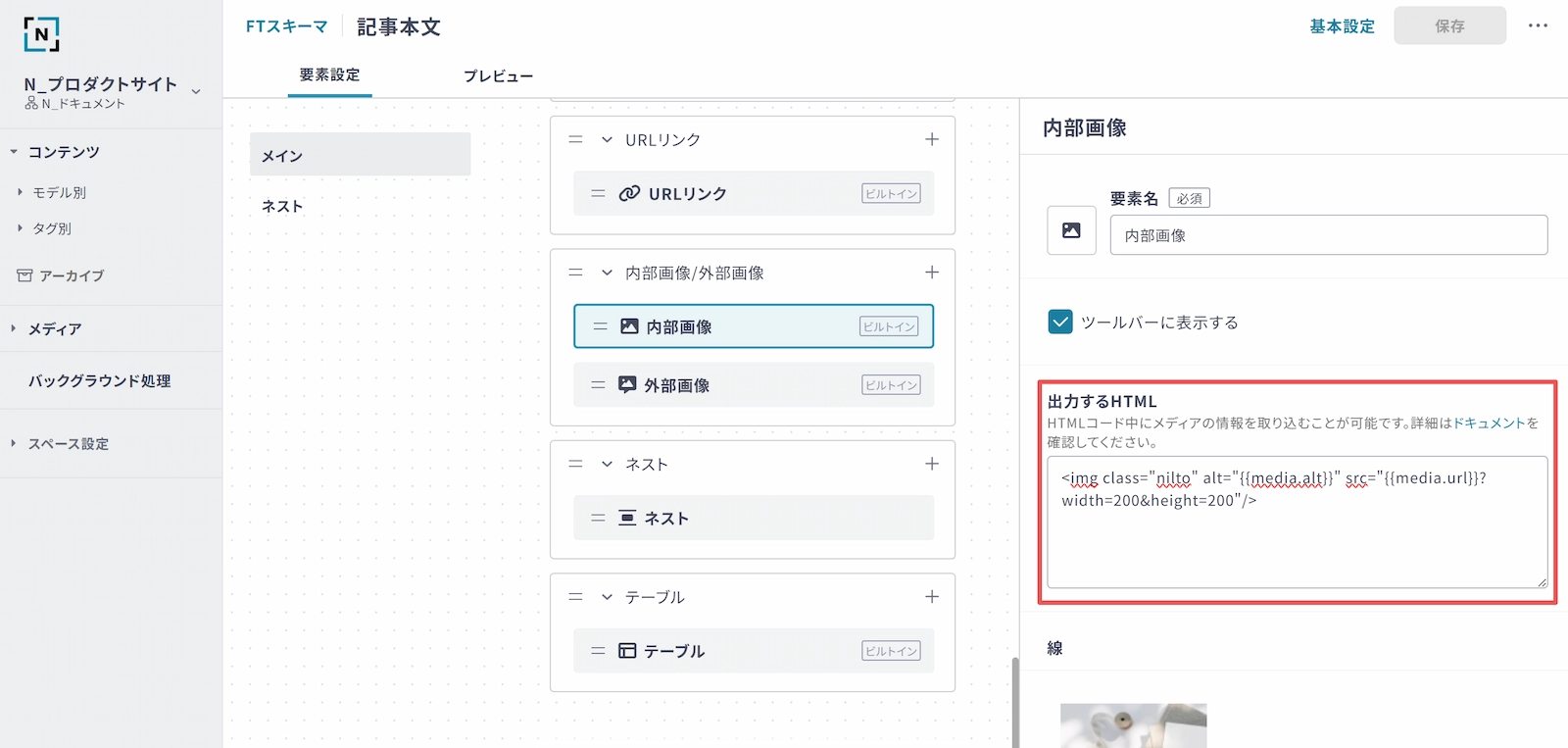Collapse the URLリンク group chevron
Viewport: 1568px width, 748px height.
pos(607,140)
